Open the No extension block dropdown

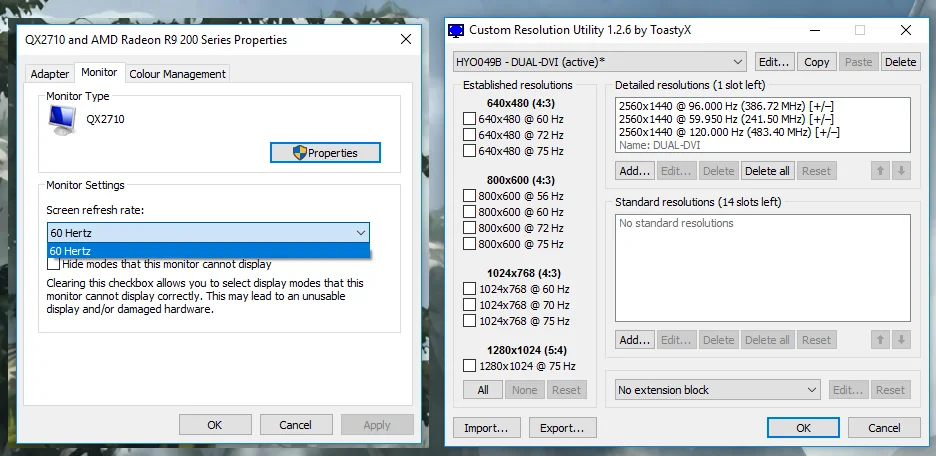[718, 390]
